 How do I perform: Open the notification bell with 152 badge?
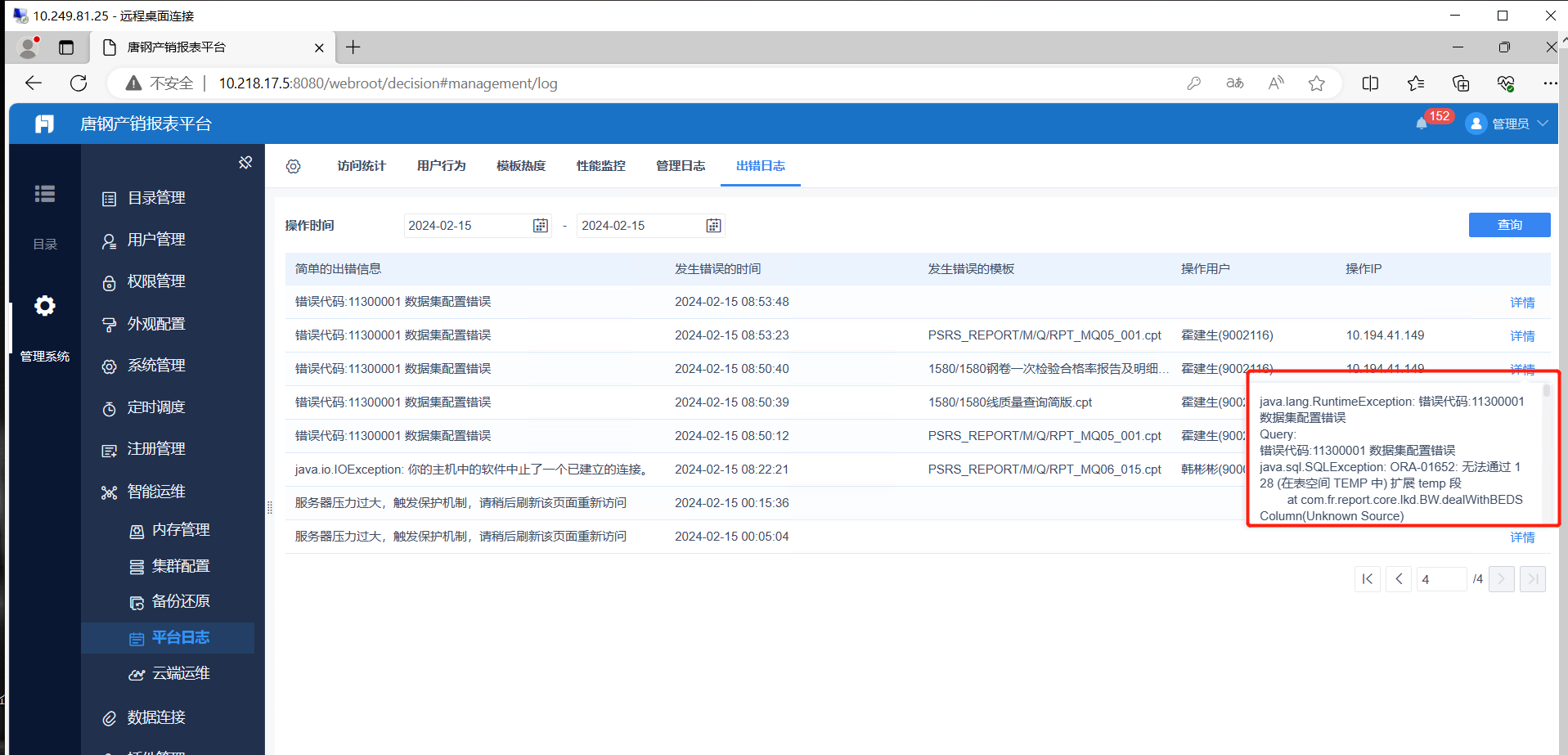1422,124
